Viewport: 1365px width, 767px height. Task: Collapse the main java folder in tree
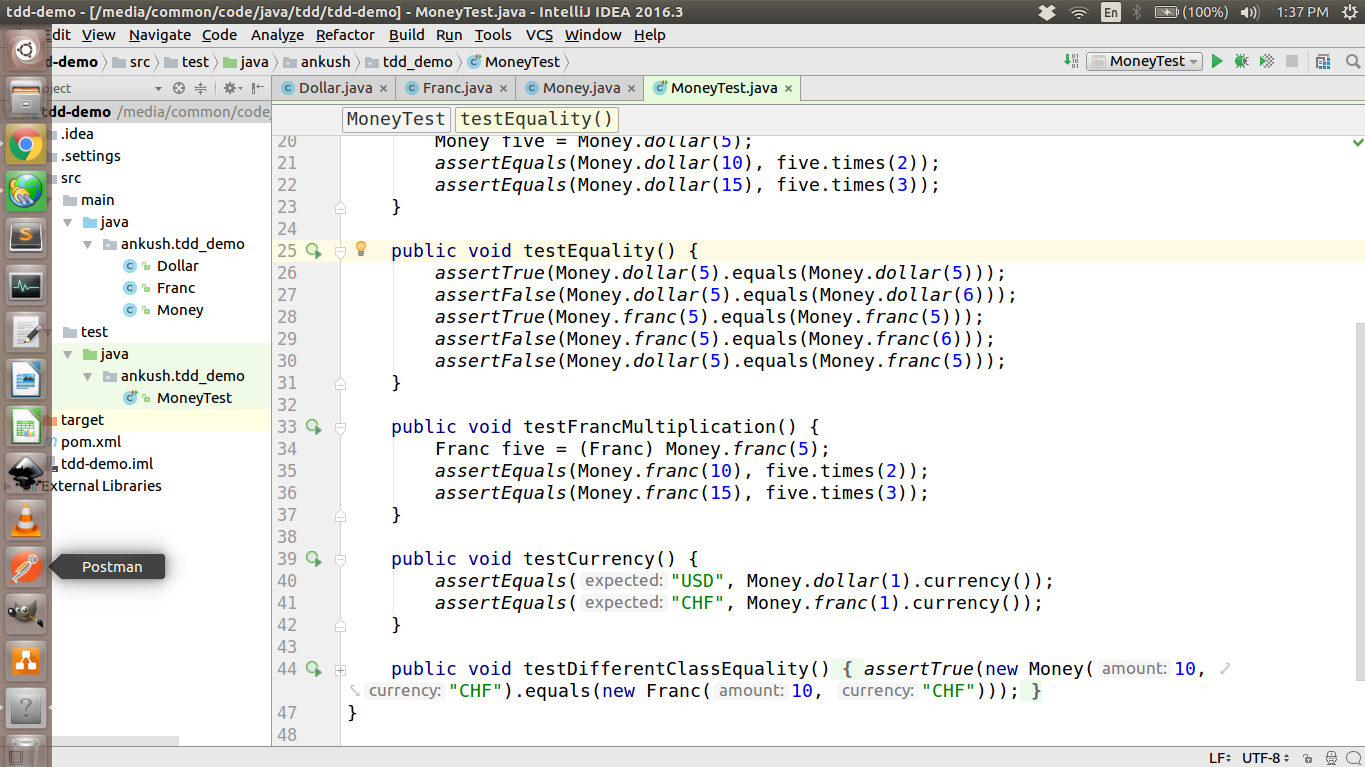pos(68,222)
